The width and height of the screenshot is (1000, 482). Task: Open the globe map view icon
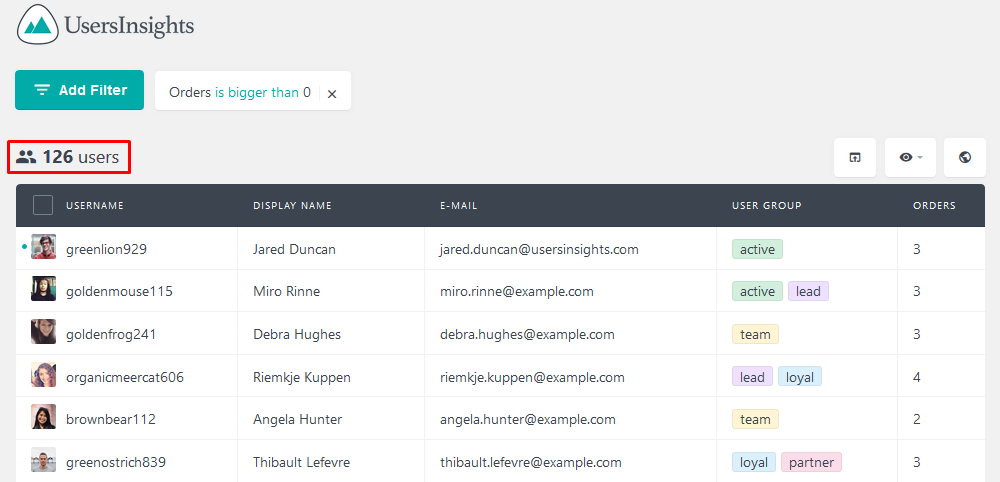(964, 157)
